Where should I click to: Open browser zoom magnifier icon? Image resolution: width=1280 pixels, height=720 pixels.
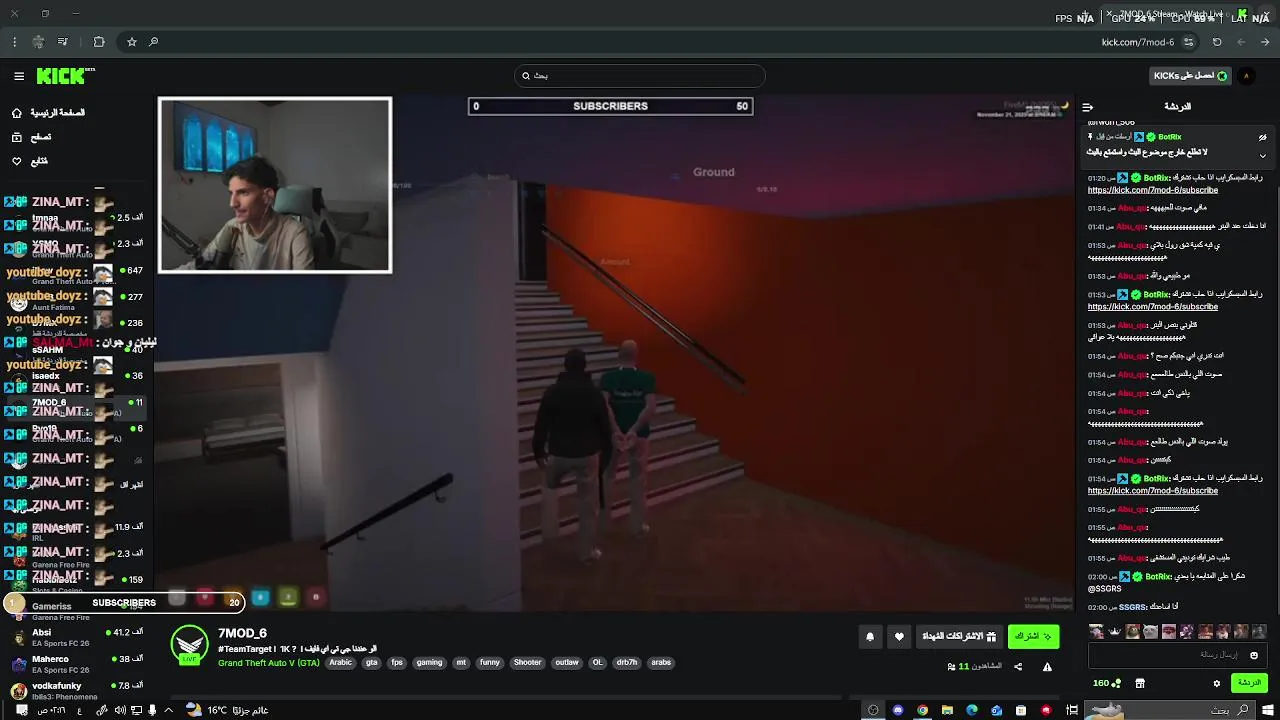153,42
